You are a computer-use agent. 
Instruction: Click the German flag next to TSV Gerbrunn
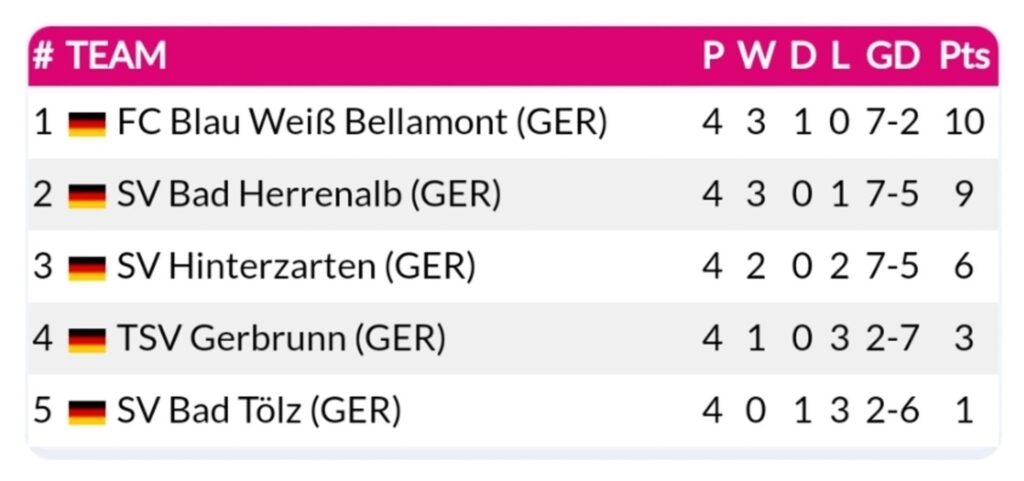[87, 340]
